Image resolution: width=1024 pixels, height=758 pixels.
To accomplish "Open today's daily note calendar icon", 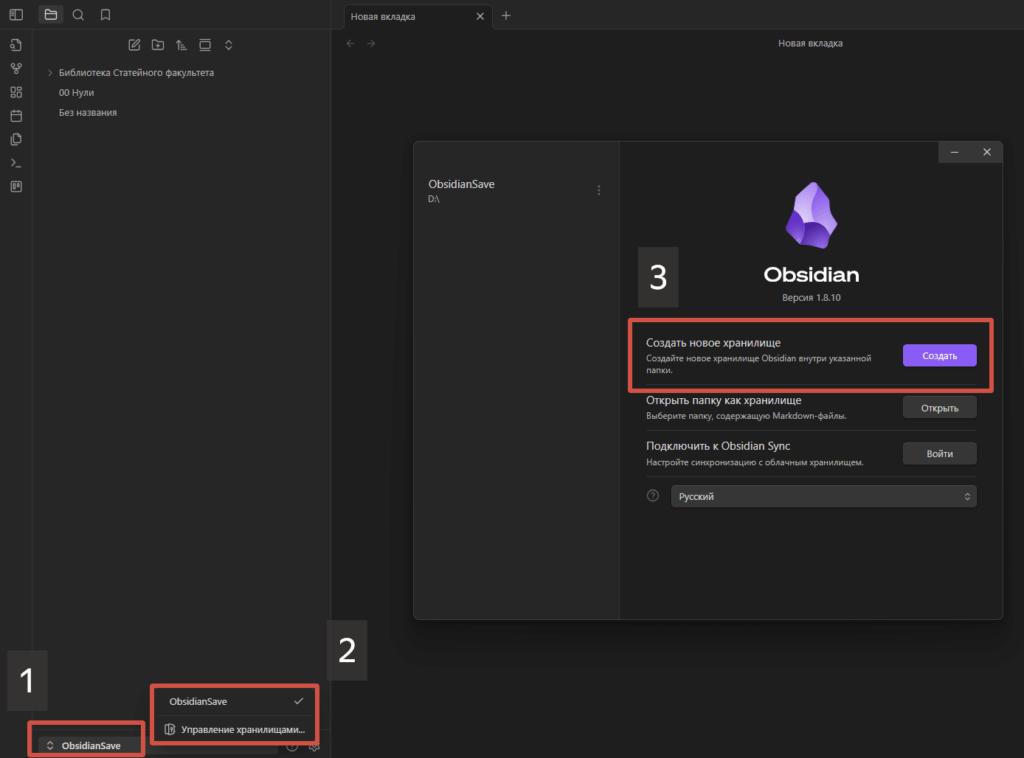I will (x=16, y=116).
